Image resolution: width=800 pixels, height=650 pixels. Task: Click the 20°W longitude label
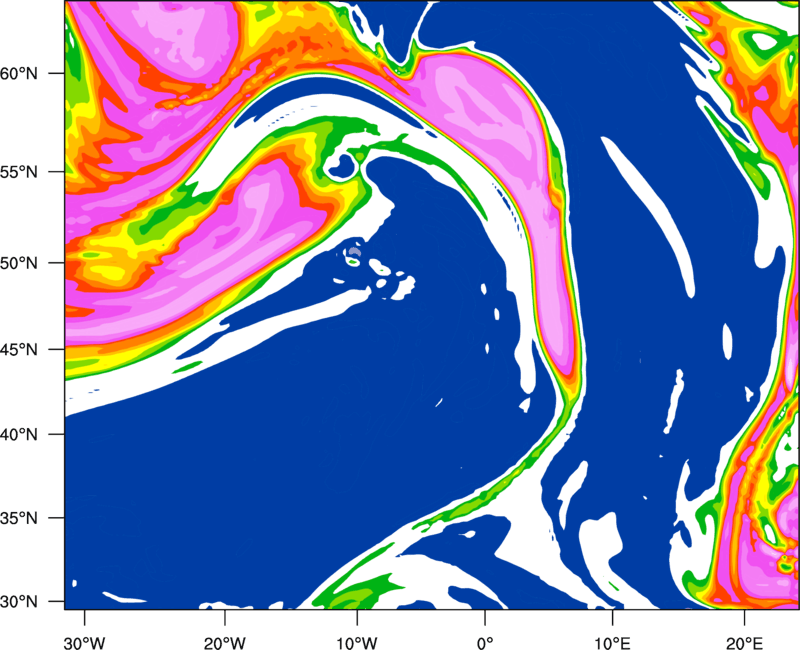point(225,643)
